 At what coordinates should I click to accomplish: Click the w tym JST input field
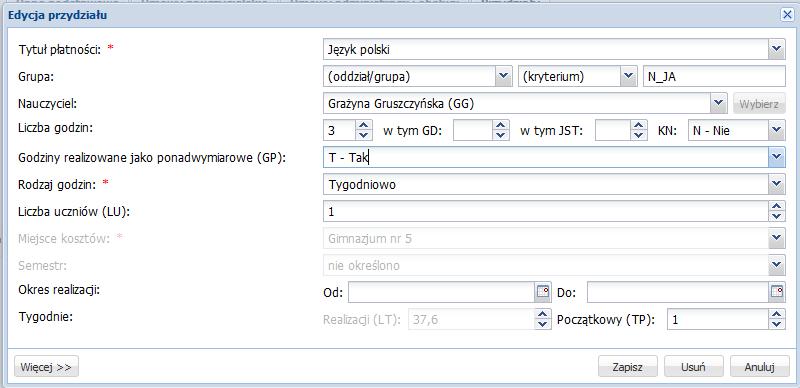coord(613,131)
